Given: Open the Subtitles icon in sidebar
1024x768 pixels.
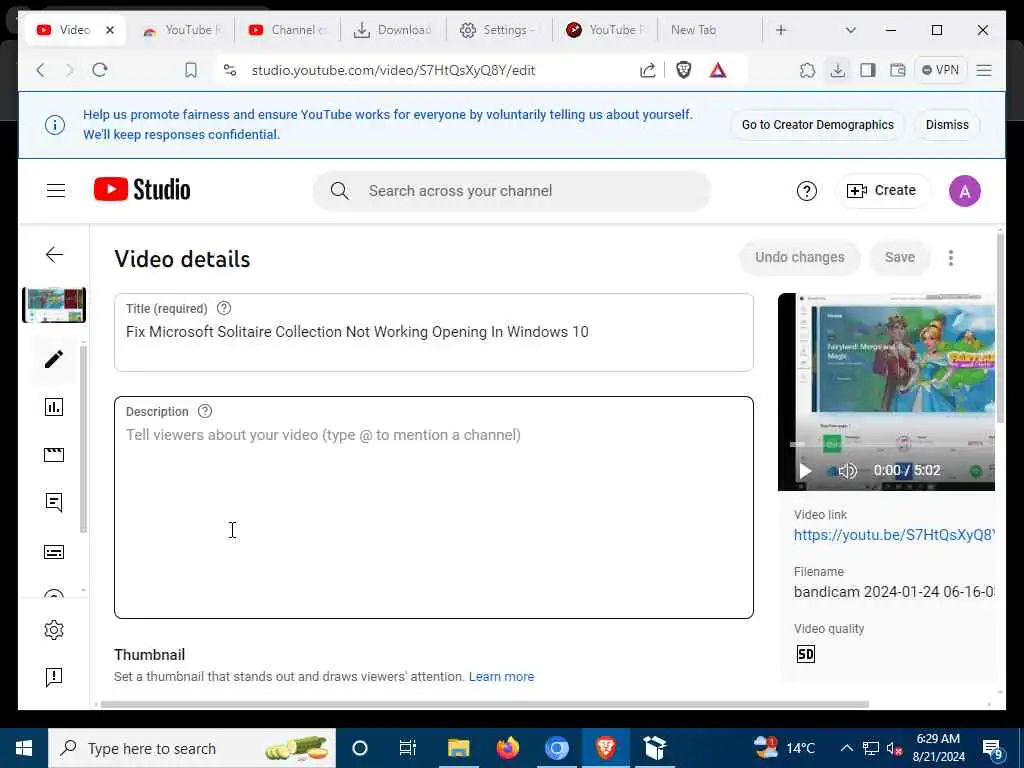Looking at the screenshot, I should (54, 552).
